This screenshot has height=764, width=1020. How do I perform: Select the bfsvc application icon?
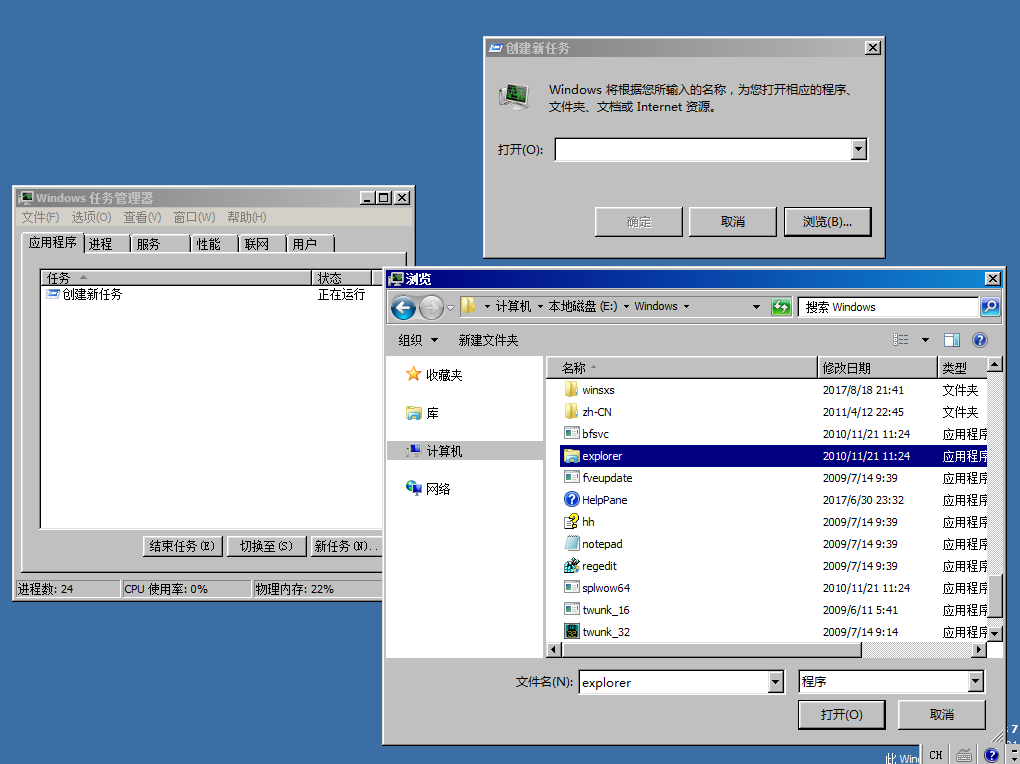(x=571, y=433)
